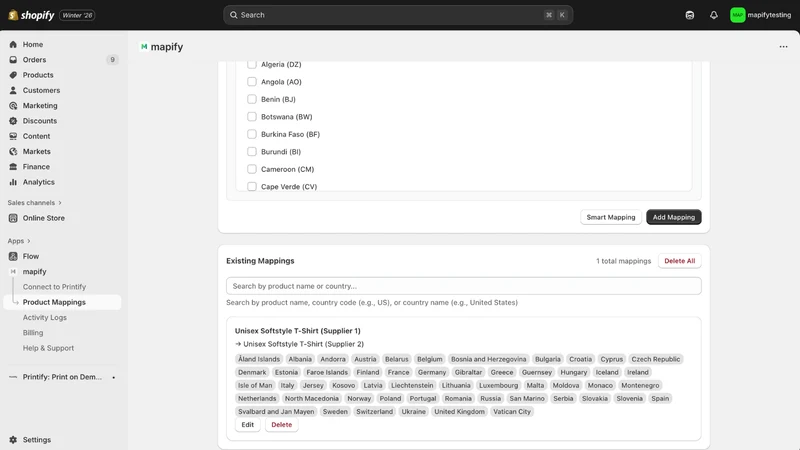Viewport: 800px width, 450px height.
Task: Click the Add Mapping button
Action: point(673,217)
